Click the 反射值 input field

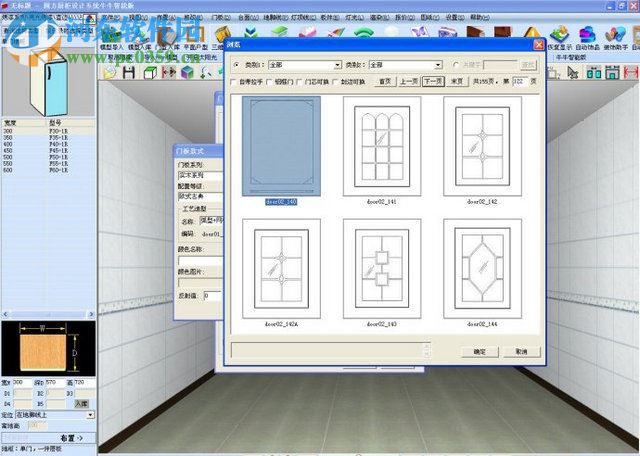[212, 296]
